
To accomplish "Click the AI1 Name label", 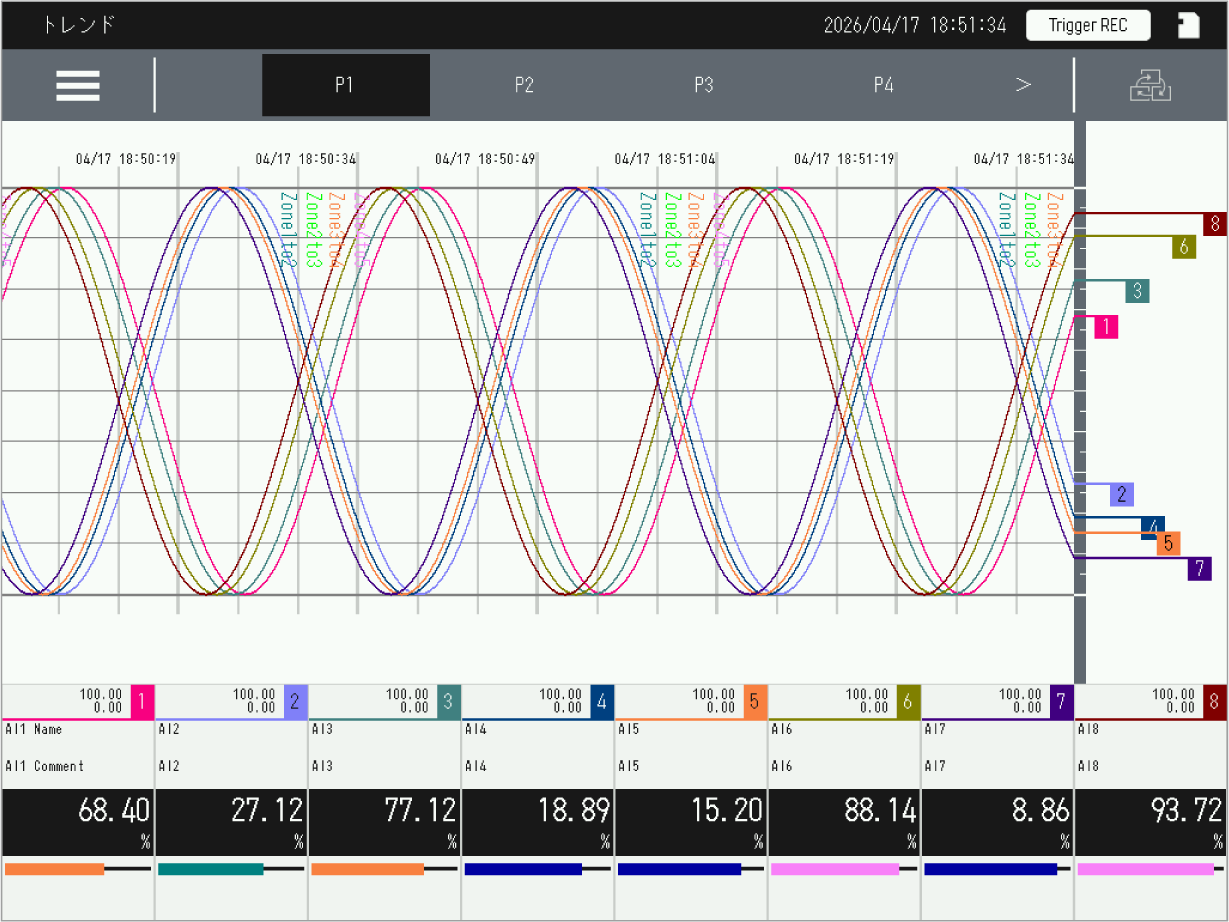I will [34, 730].
